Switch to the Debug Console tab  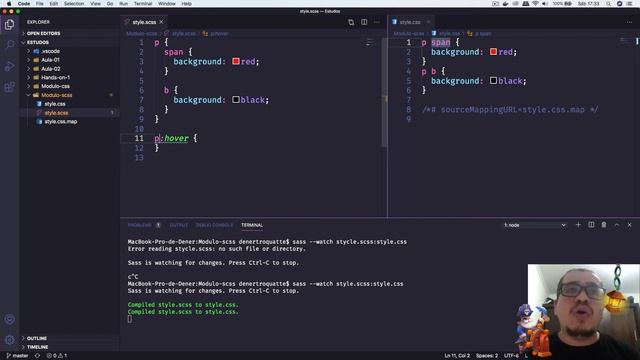click(x=215, y=225)
